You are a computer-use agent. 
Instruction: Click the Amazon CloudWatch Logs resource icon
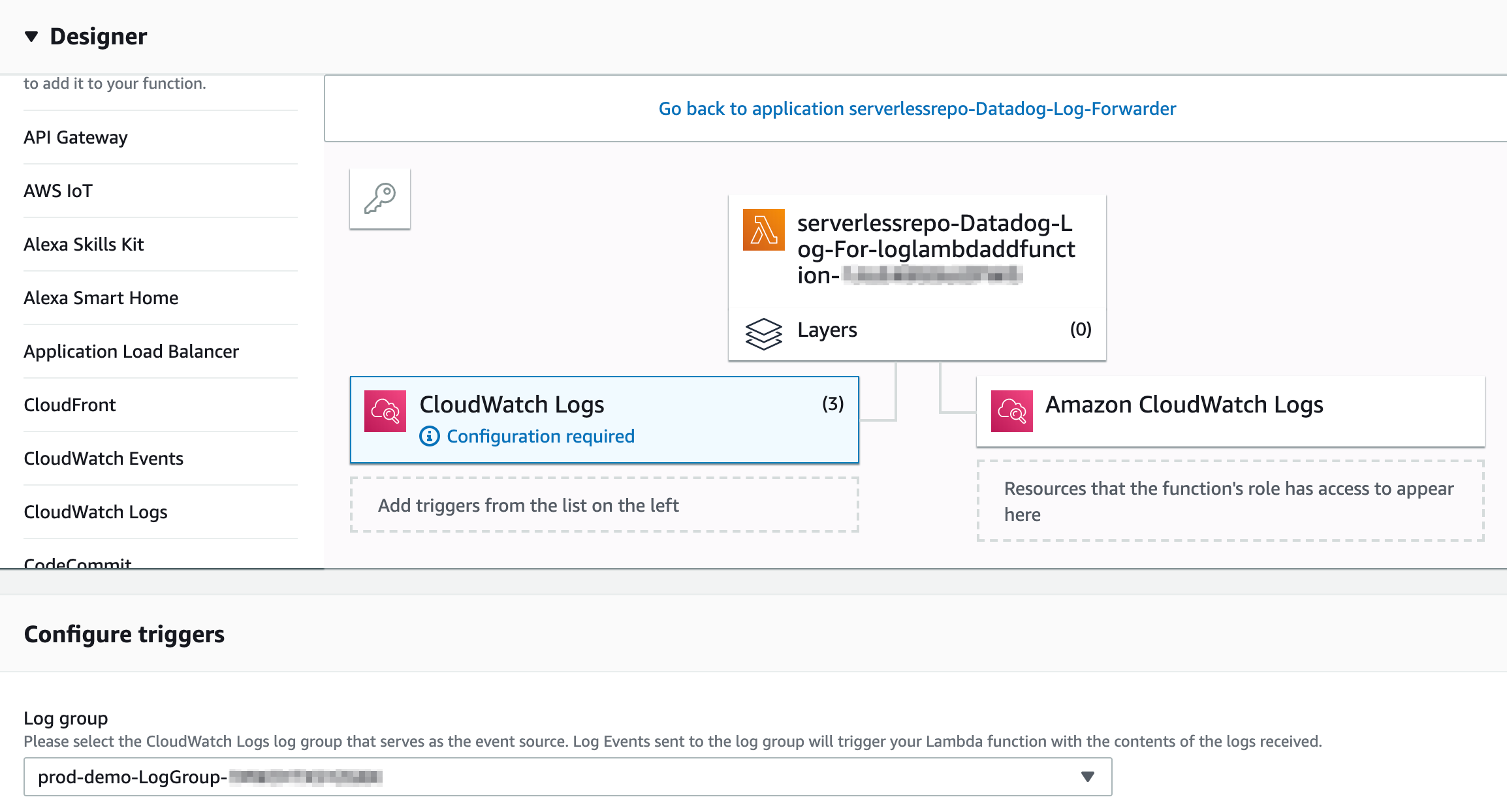[x=1012, y=411]
